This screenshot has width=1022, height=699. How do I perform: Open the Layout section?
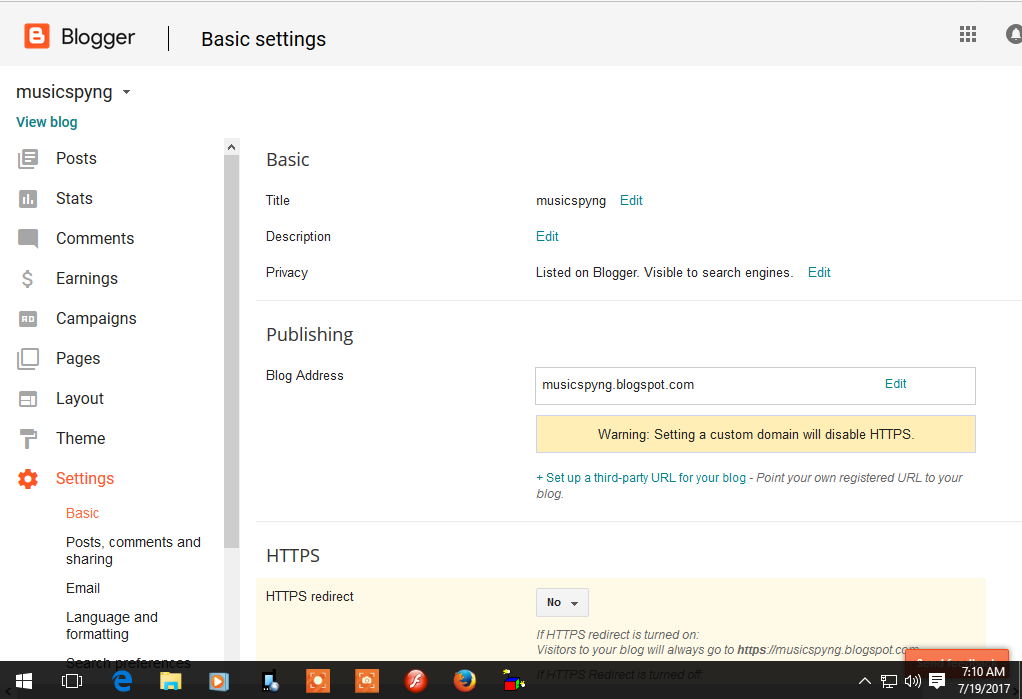pos(80,398)
